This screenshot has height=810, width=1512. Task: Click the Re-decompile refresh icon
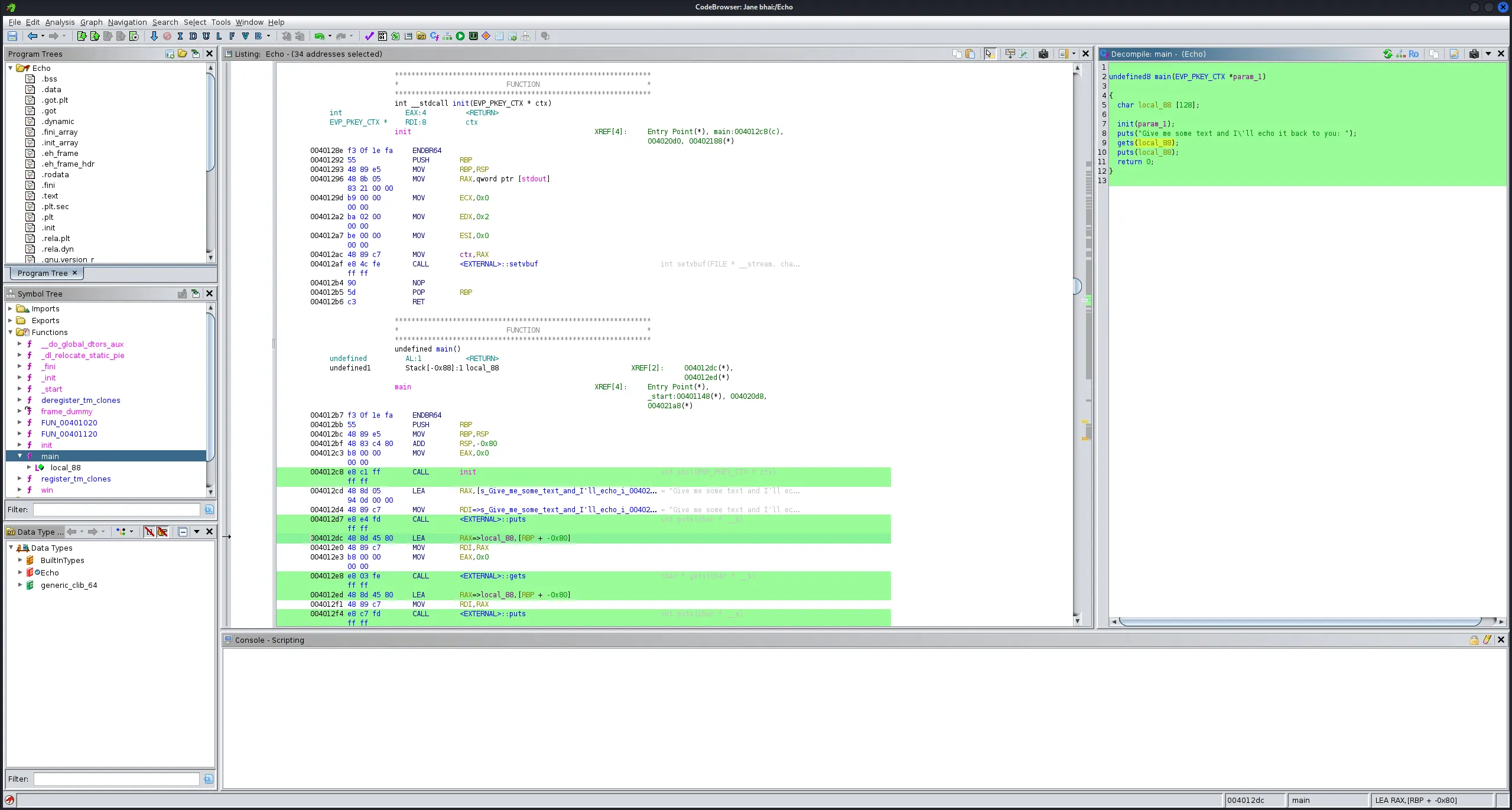tap(1387, 54)
